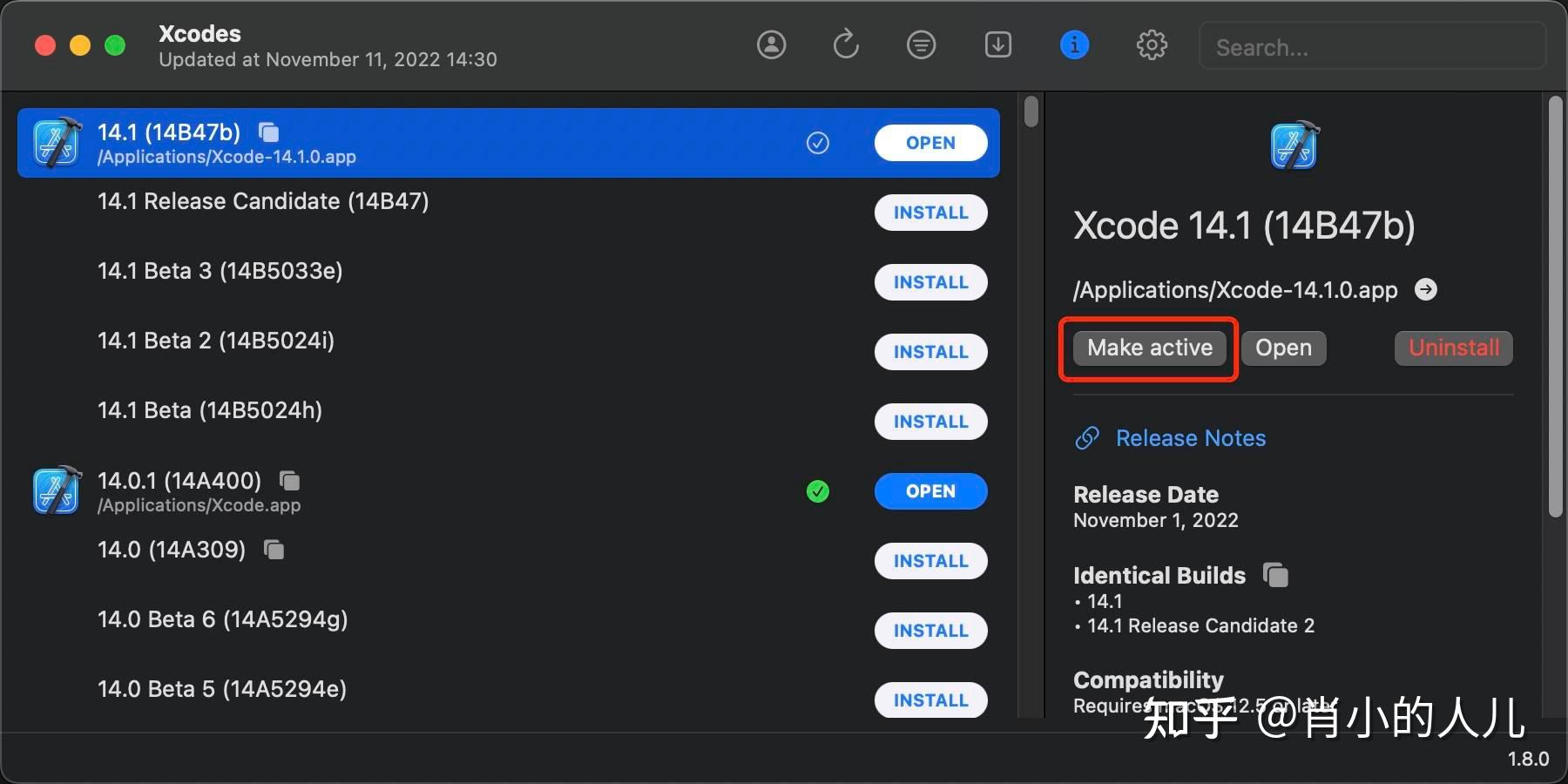
Task: Uninstall Xcode 14.1
Action: coord(1452,348)
